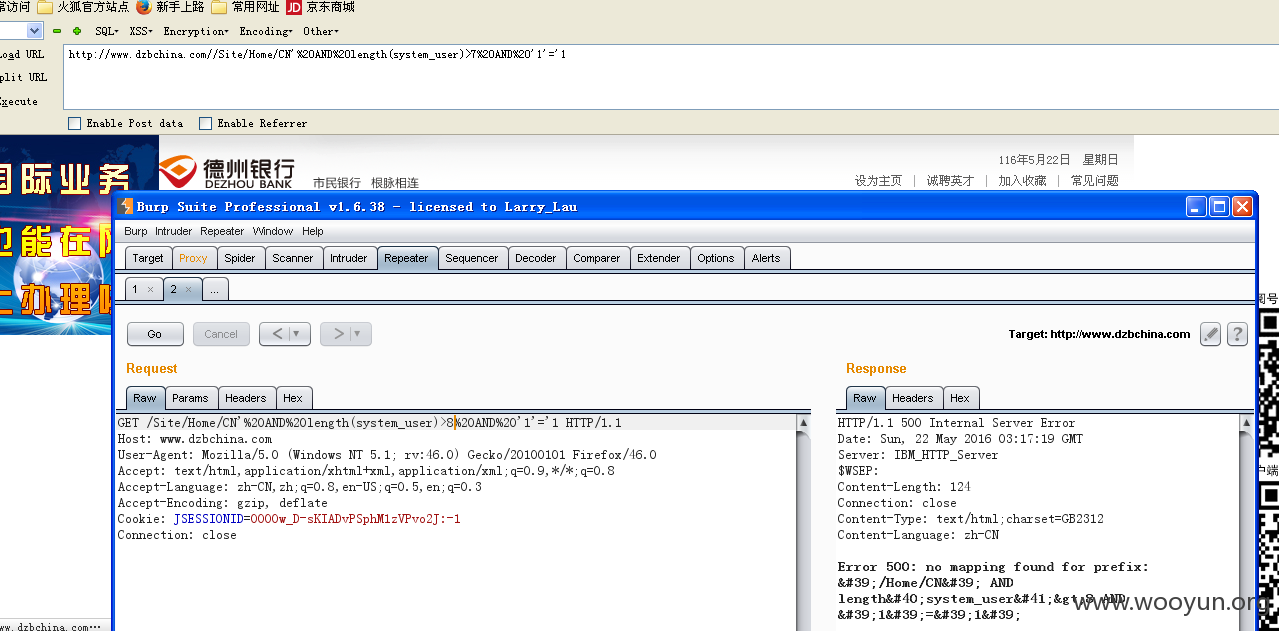The image size is (1279, 631).
Task: Close Repeater tab 2 with its x
Action: click(x=188, y=289)
